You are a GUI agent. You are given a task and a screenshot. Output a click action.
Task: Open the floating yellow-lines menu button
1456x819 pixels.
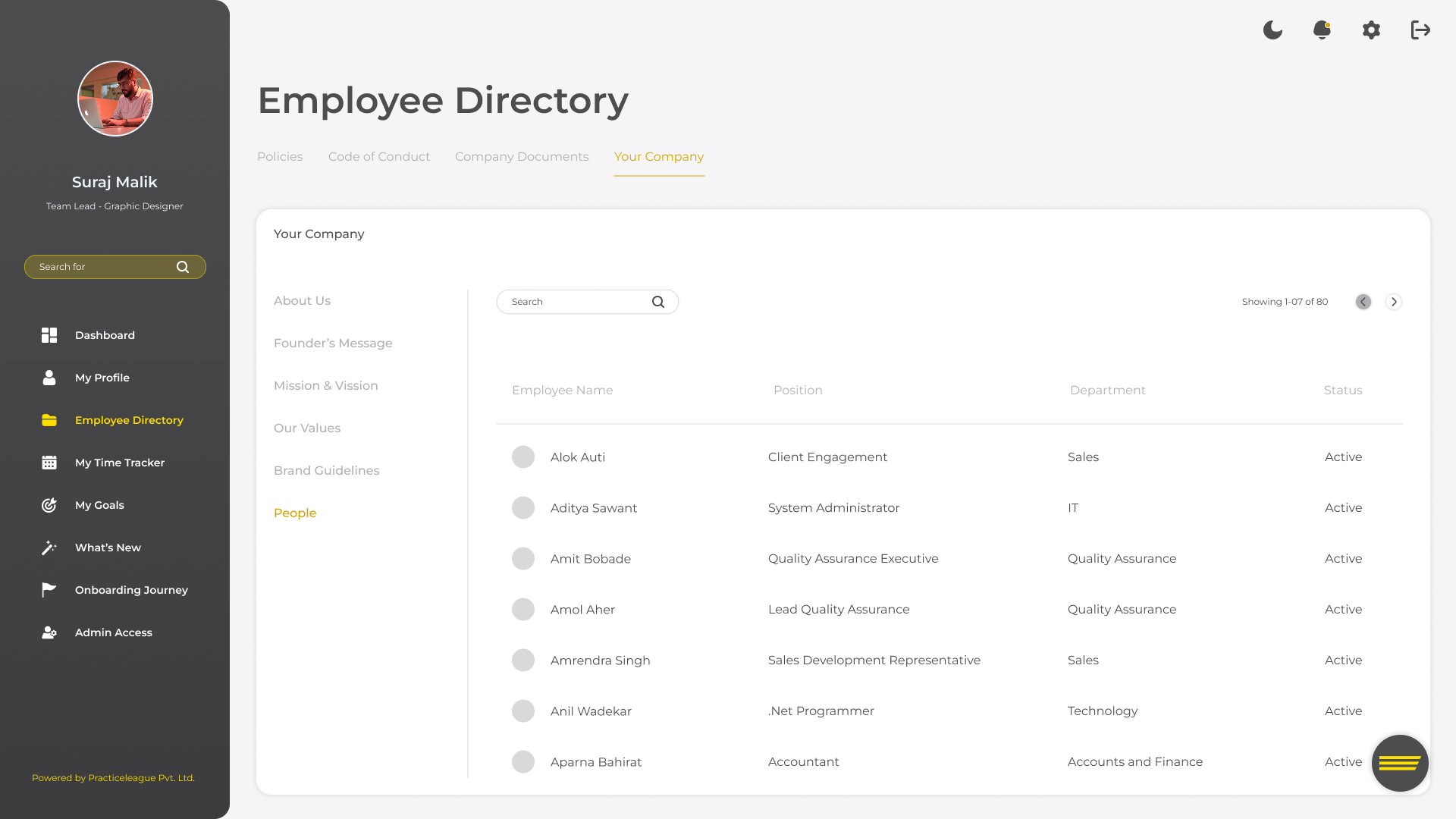click(x=1400, y=763)
